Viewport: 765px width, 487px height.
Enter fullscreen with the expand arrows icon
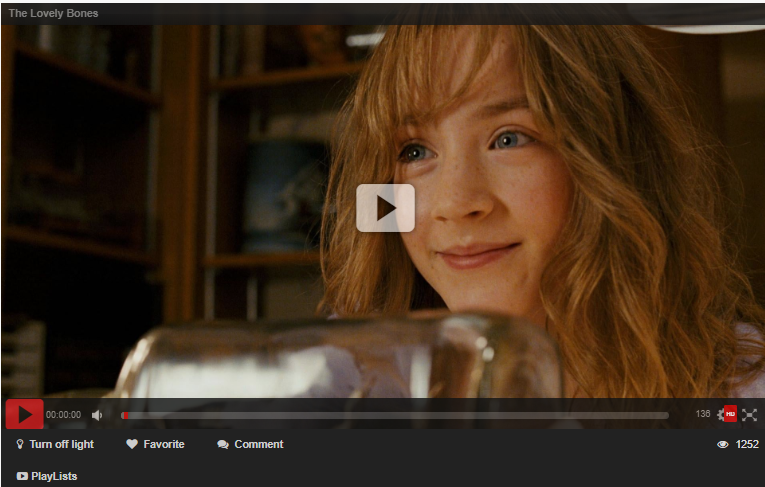coord(749,415)
